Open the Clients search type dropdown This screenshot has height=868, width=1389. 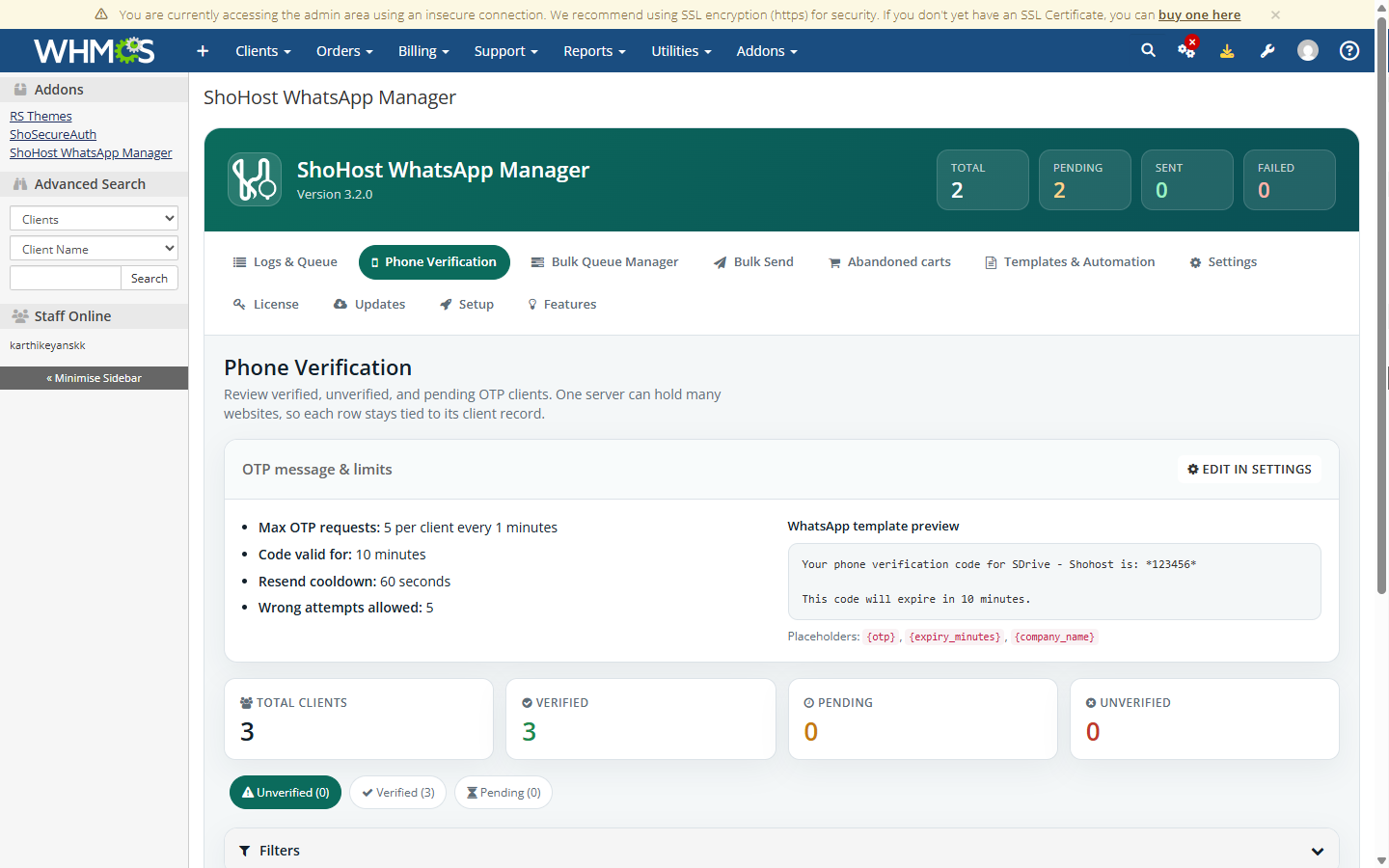coord(94,219)
